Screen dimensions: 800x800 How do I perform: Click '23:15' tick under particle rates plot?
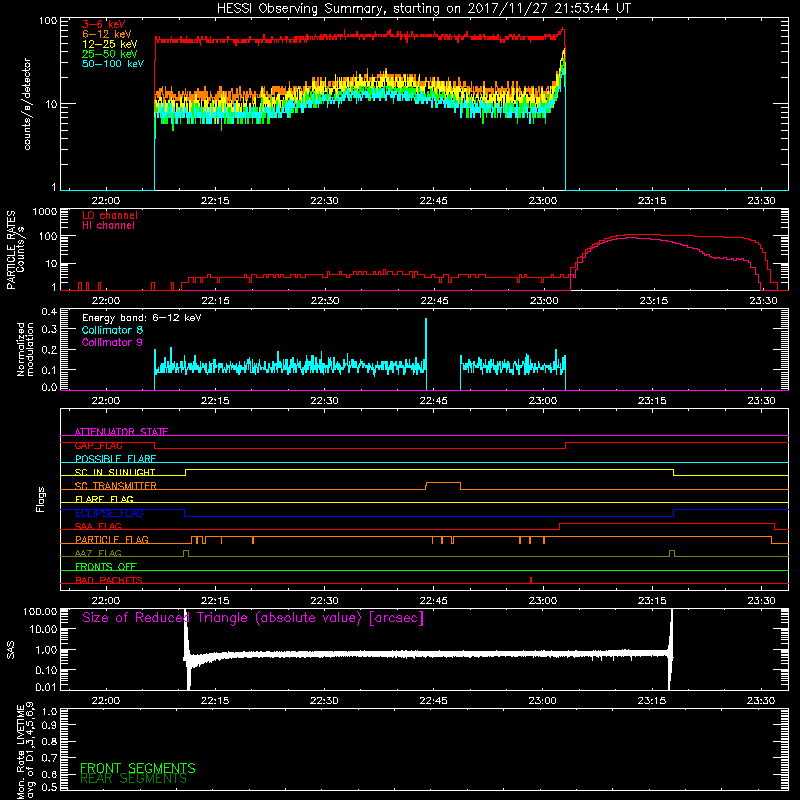653,301
